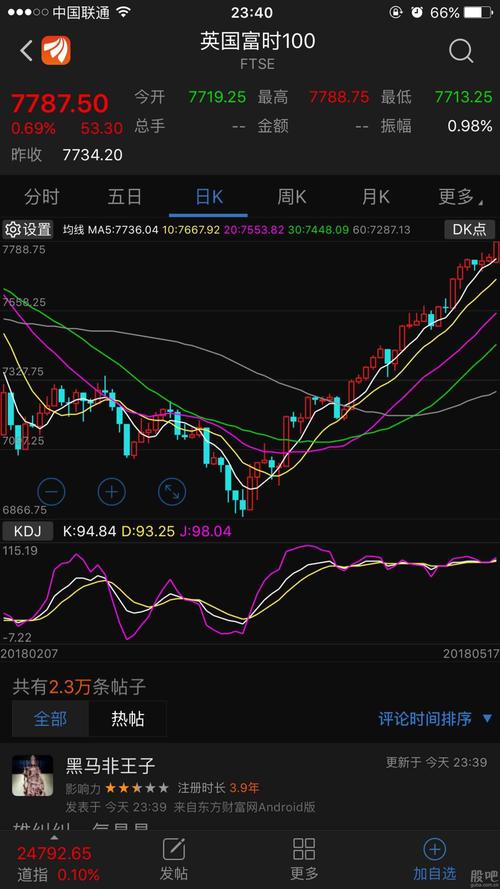Viewport: 500px width, 889px height.
Task: Tap the 最低 value 7713.25
Action: tap(463, 97)
